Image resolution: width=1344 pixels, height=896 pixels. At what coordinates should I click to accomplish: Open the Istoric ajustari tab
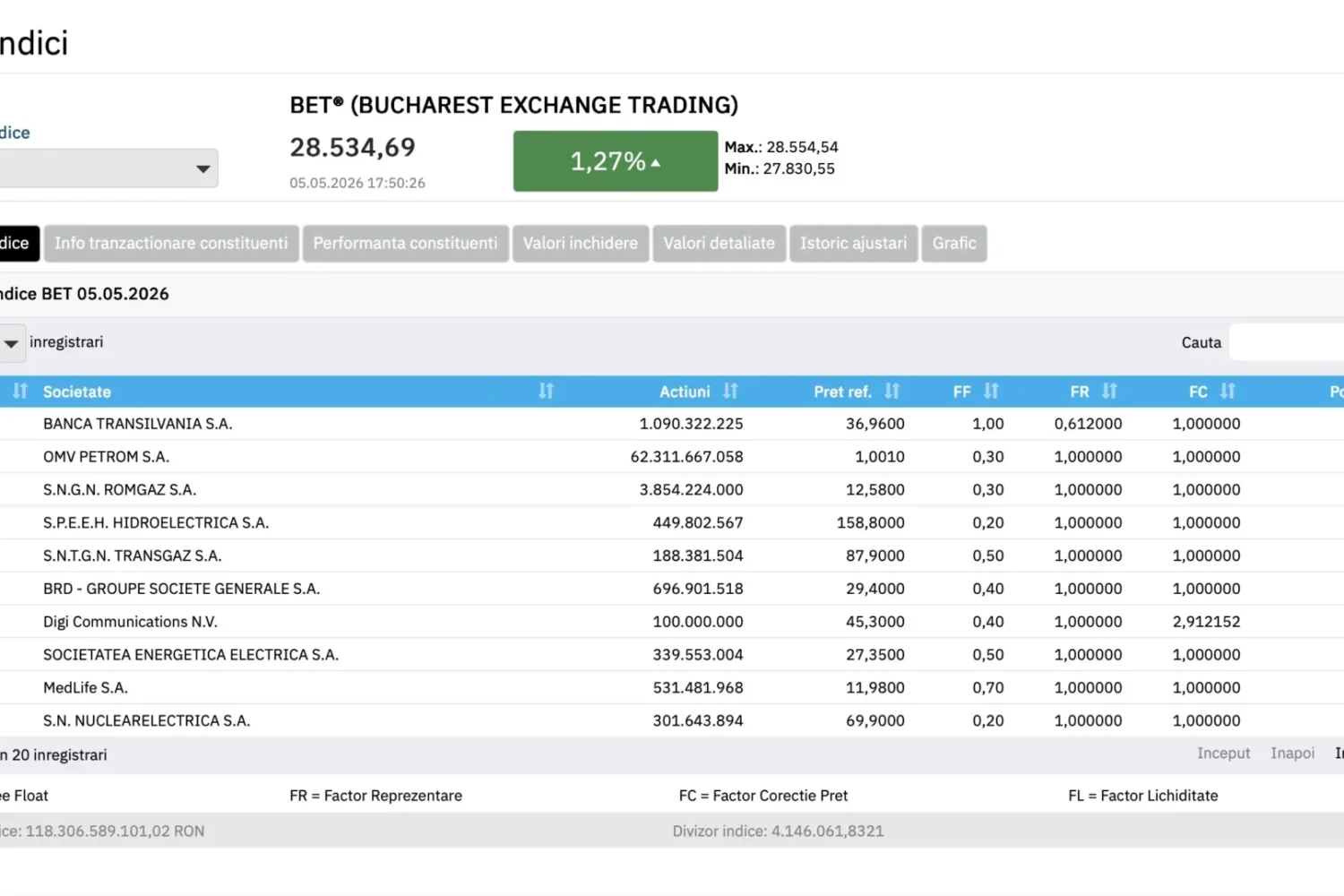point(854,244)
